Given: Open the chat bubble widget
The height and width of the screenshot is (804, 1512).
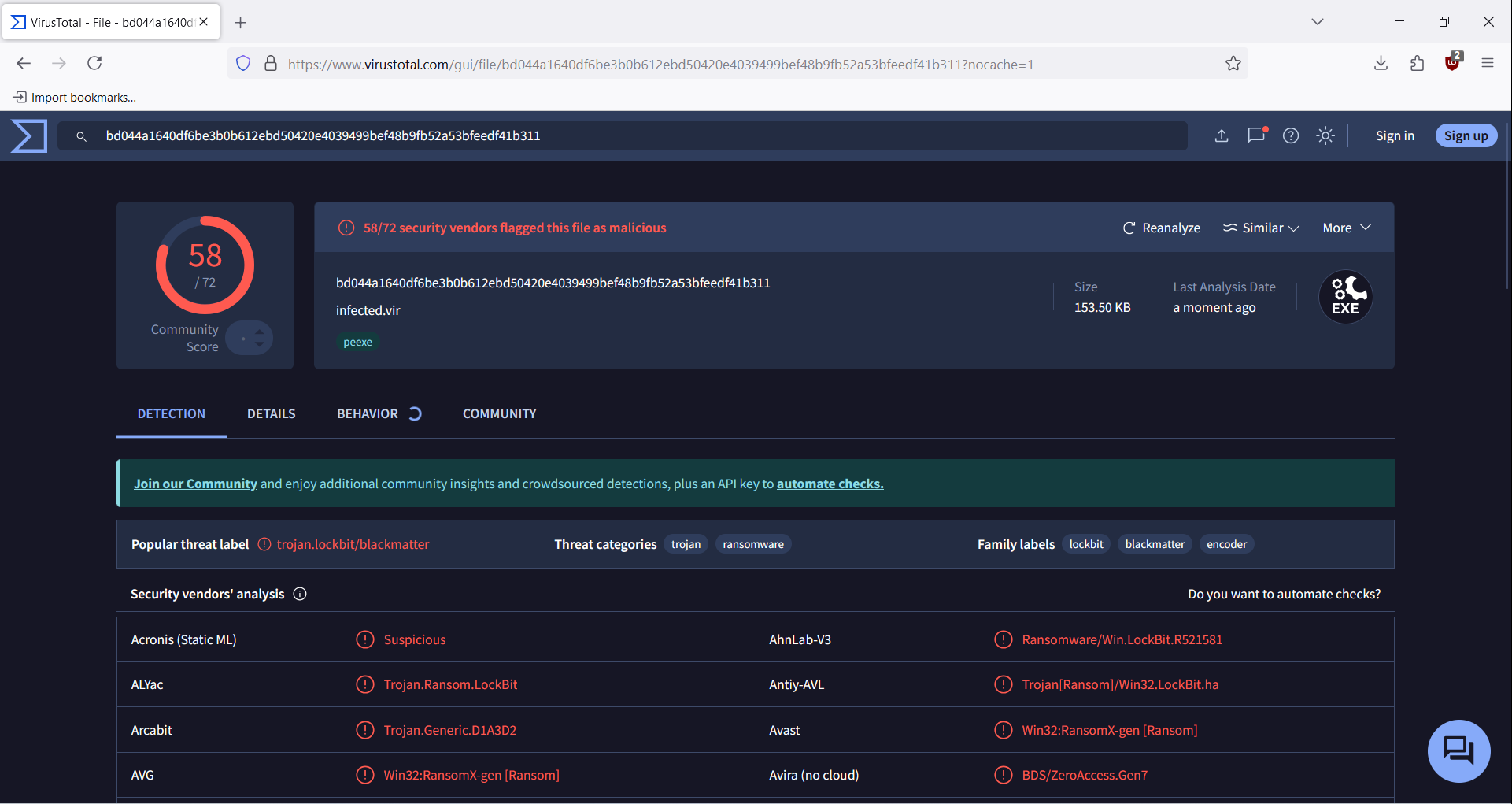Looking at the screenshot, I should (x=1458, y=750).
